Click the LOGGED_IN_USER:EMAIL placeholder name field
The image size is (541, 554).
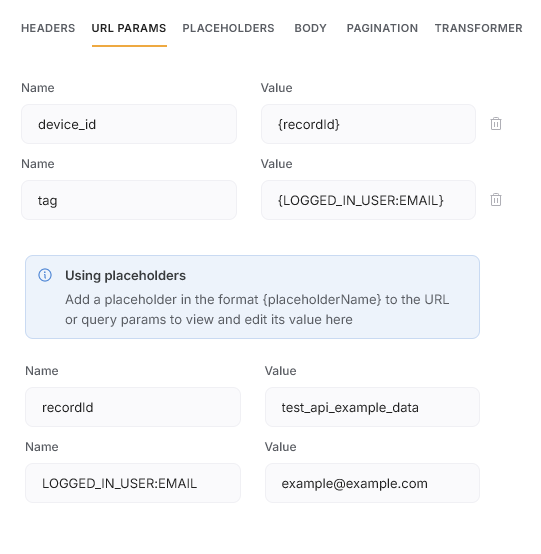point(133,483)
